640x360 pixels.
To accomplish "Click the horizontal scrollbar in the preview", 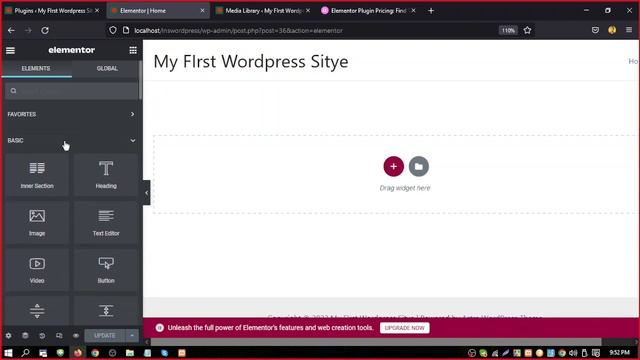I will [376, 342].
